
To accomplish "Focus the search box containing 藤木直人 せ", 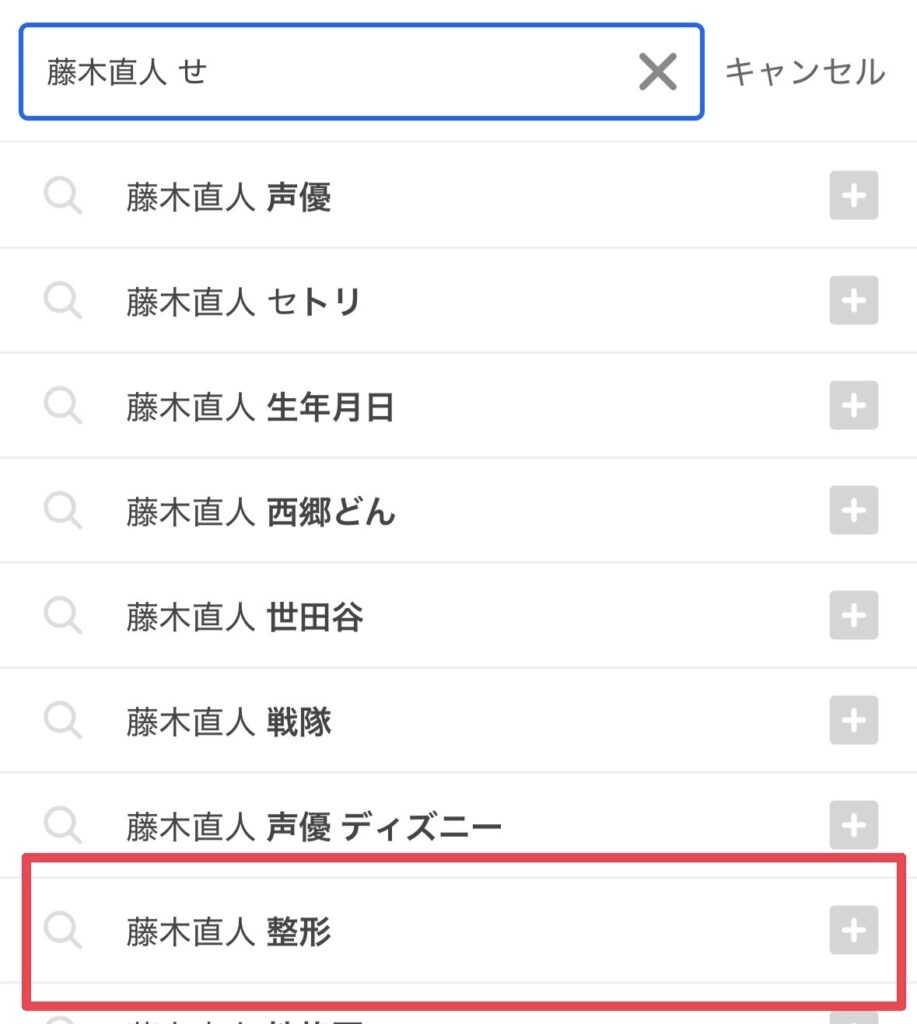I will pyautogui.click(x=361, y=72).
